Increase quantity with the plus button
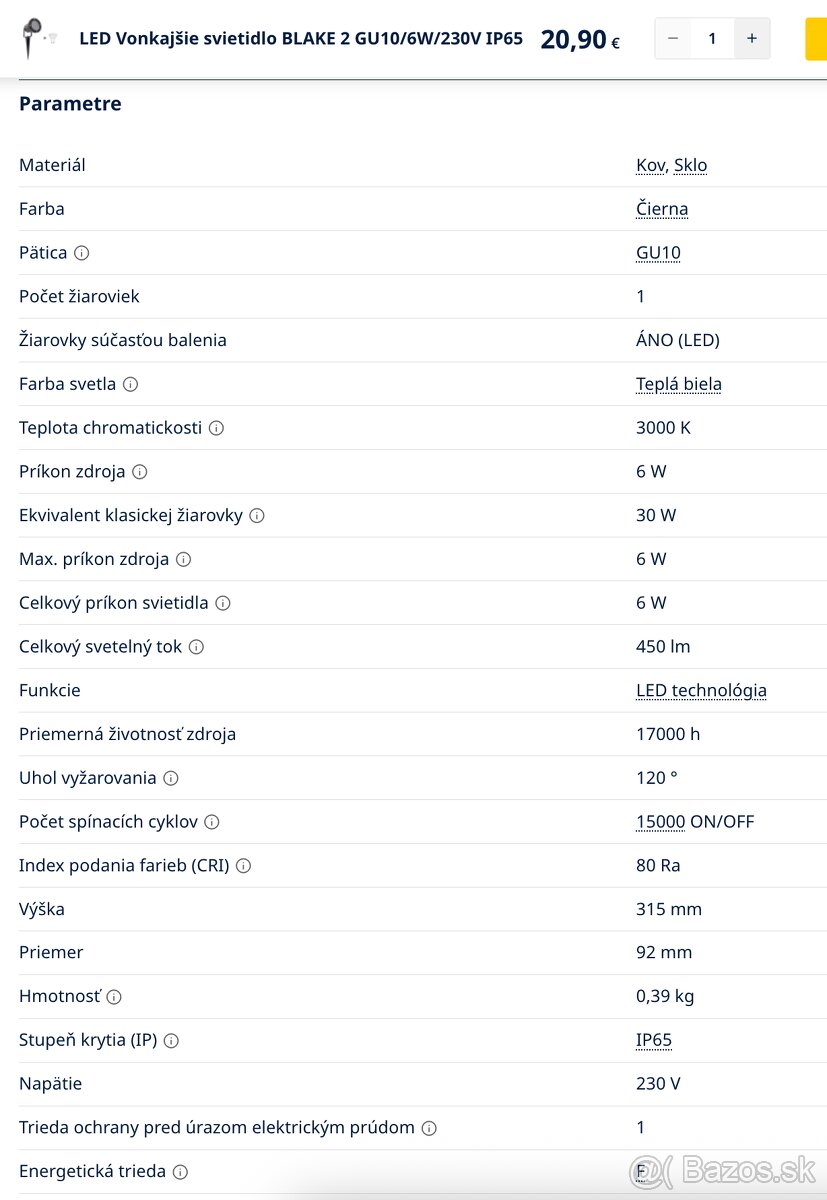This screenshot has height=1200, width=827. click(x=752, y=39)
